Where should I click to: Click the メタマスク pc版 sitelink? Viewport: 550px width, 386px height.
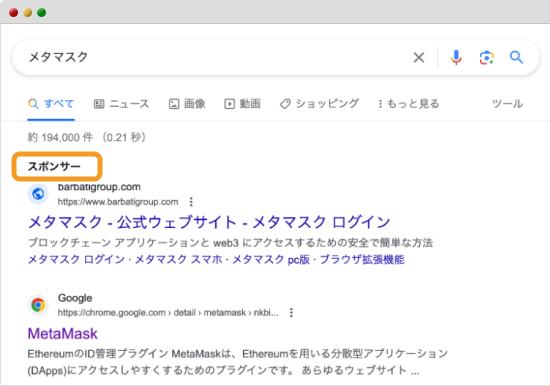click(x=271, y=260)
